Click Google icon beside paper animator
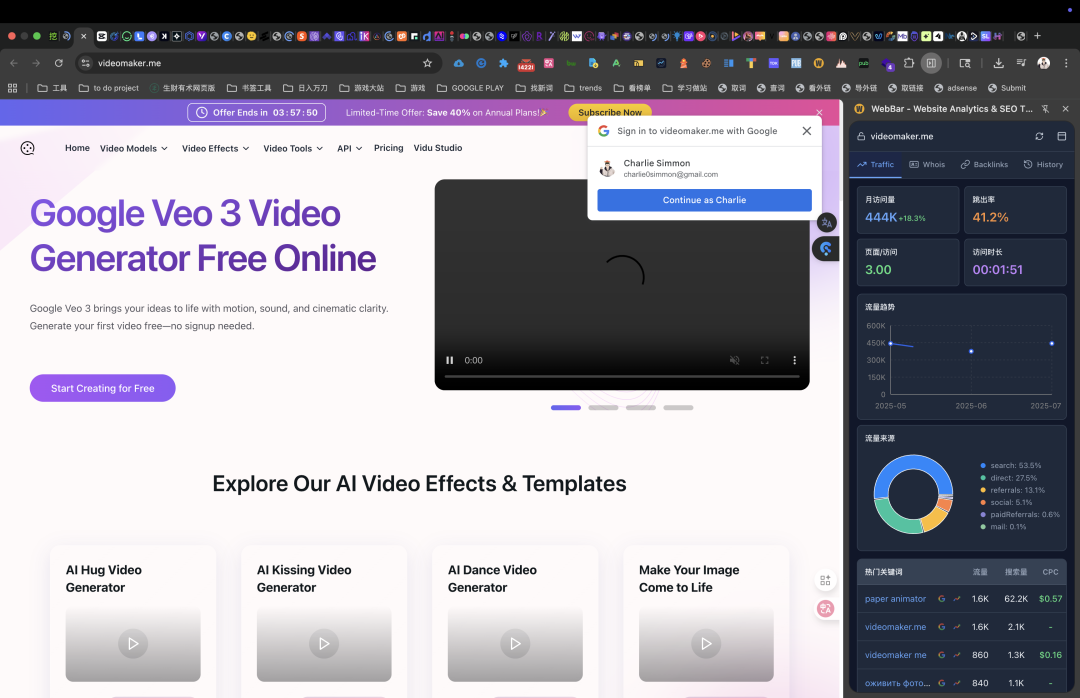This screenshot has width=1080, height=698. 942,599
